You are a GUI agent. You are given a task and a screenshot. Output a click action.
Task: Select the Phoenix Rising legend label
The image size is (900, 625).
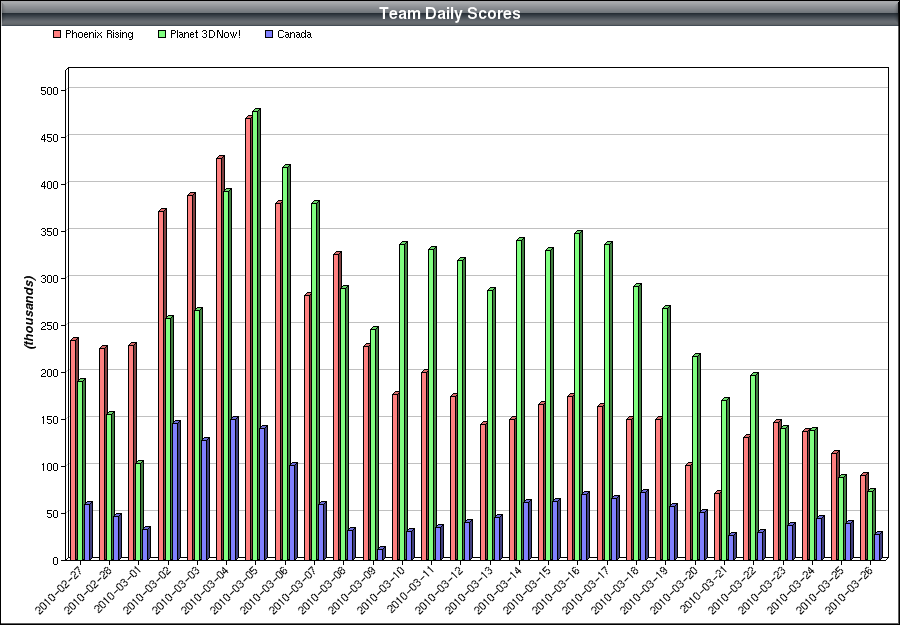[99, 34]
